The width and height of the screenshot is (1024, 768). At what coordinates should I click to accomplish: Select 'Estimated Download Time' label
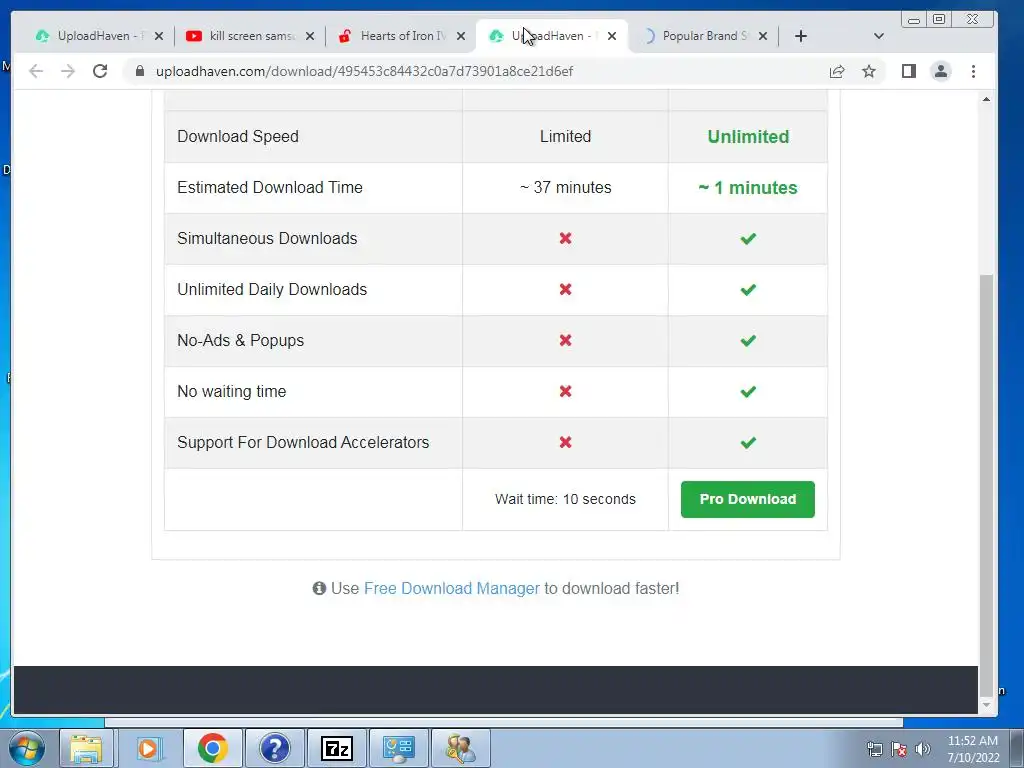pyautogui.click(x=270, y=187)
